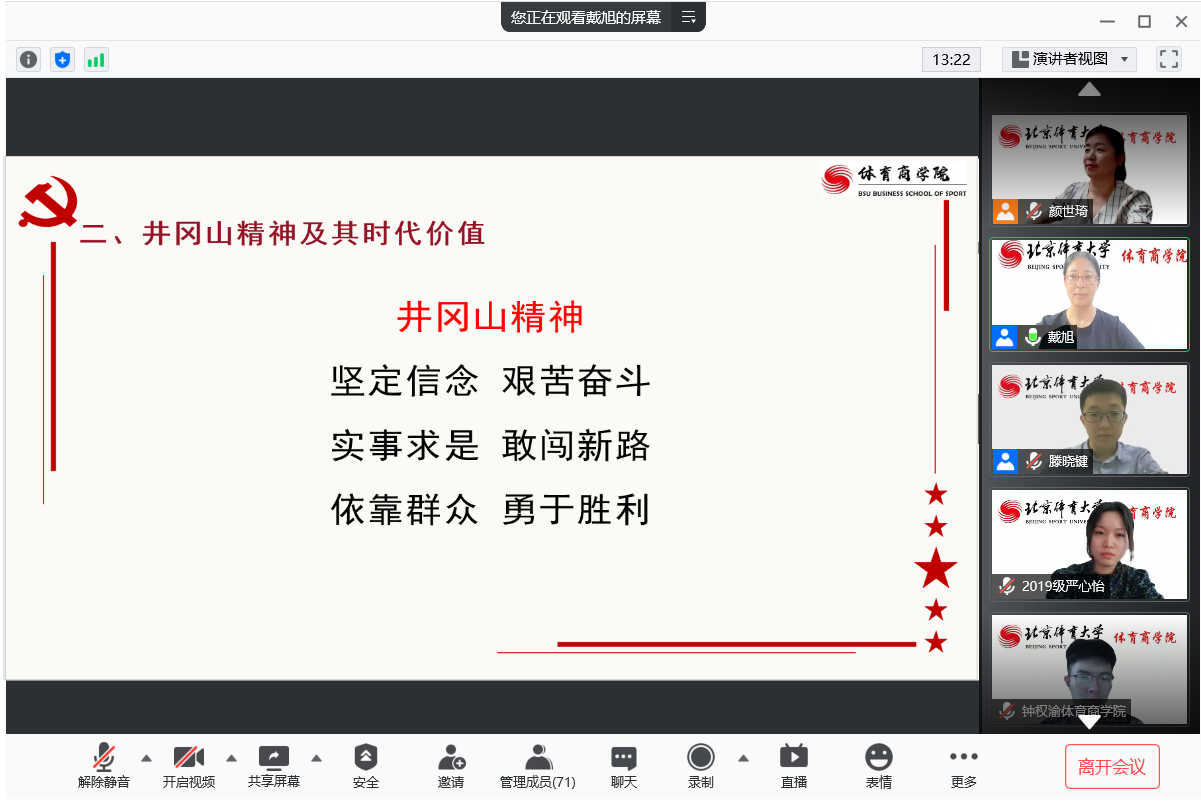1201x801 pixels.
Task: Open the Chat (聊天) panel
Action: (x=624, y=765)
